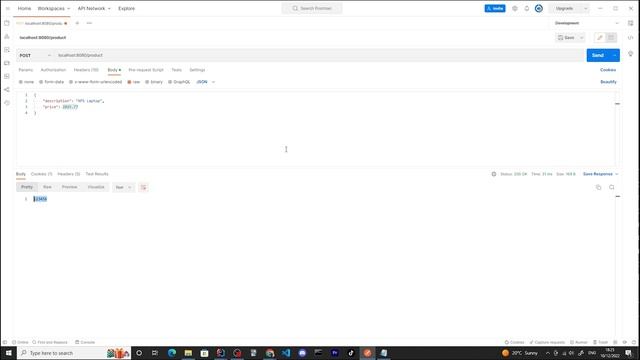640x360 pixels.
Task: Open Runner in the status bar
Action: pyautogui.click(x=578, y=342)
